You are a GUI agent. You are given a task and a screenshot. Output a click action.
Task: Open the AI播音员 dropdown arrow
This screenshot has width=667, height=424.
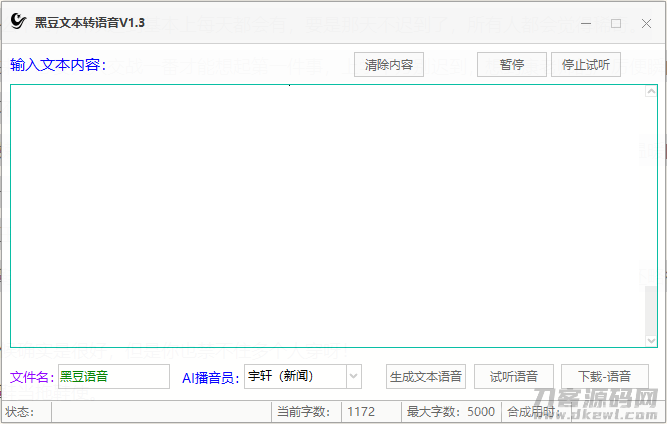coord(354,376)
